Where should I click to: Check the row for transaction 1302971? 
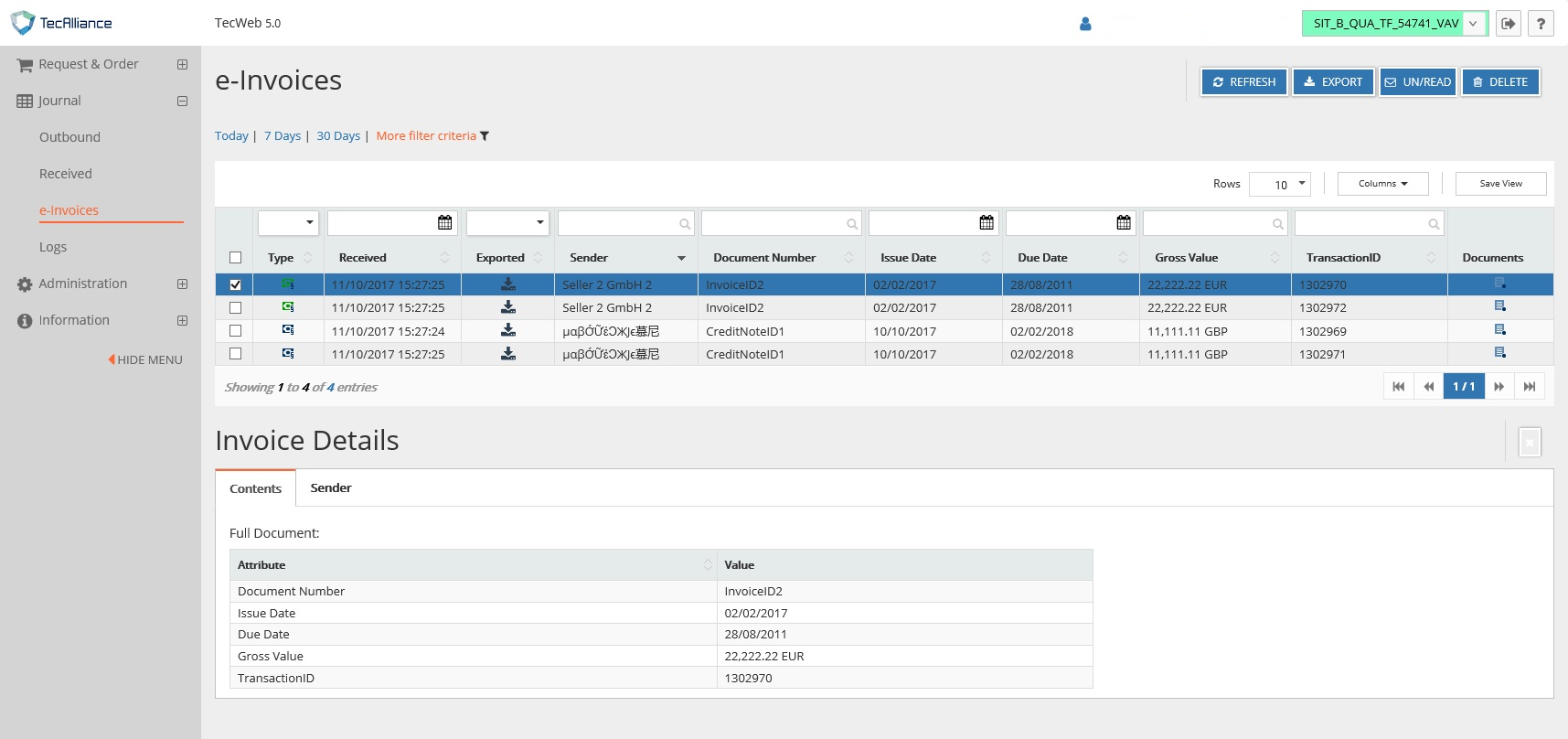coord(236,353)
